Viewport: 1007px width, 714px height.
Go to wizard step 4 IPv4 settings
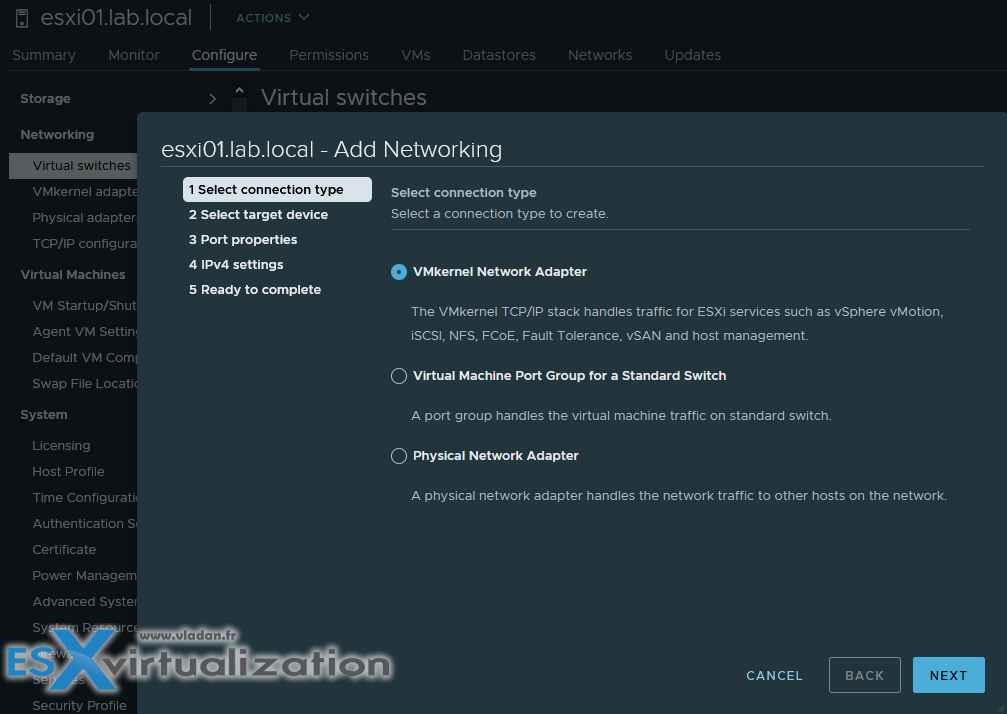click(236, 265)
